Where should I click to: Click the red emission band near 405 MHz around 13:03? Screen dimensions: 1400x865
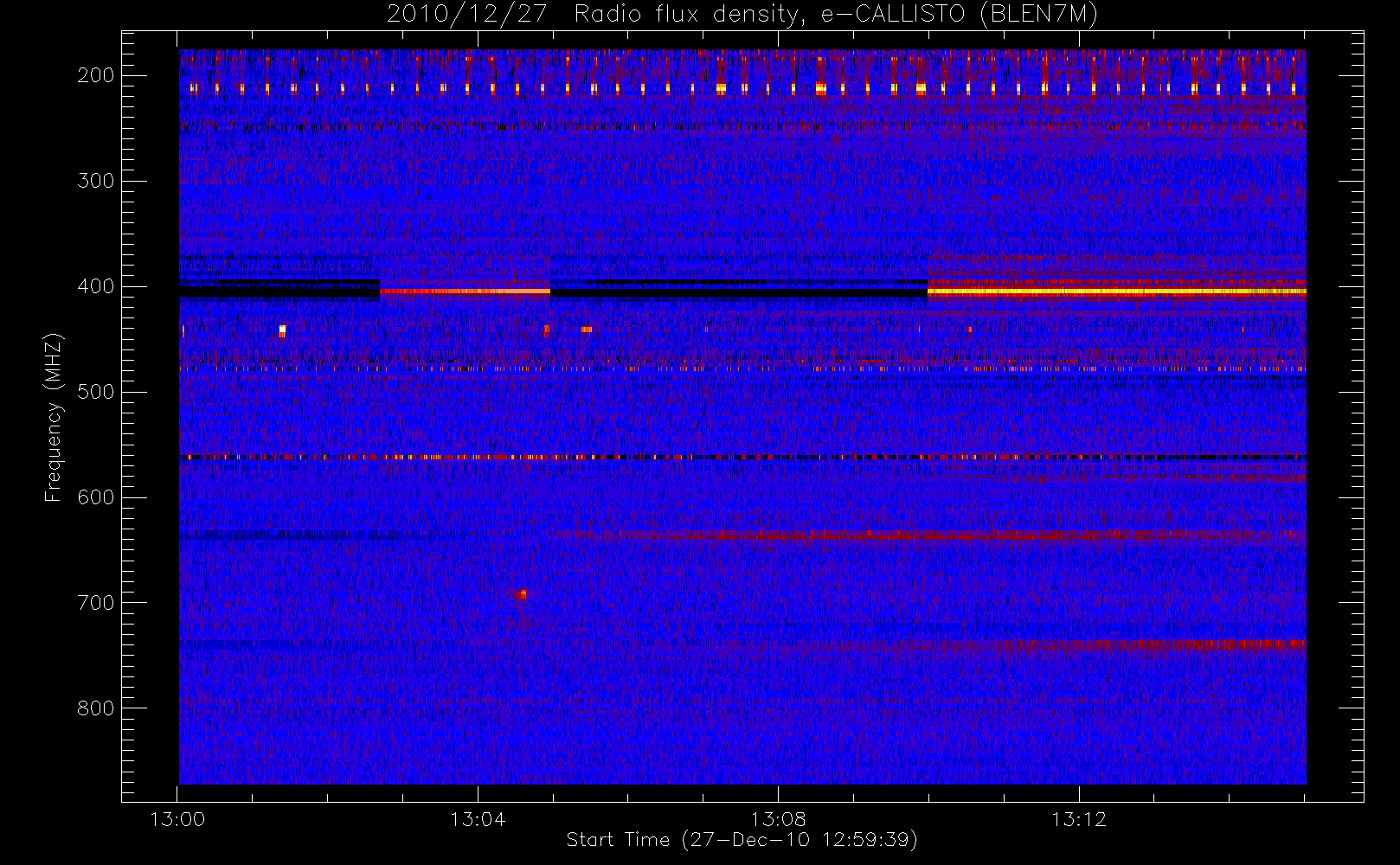(465, 292)
